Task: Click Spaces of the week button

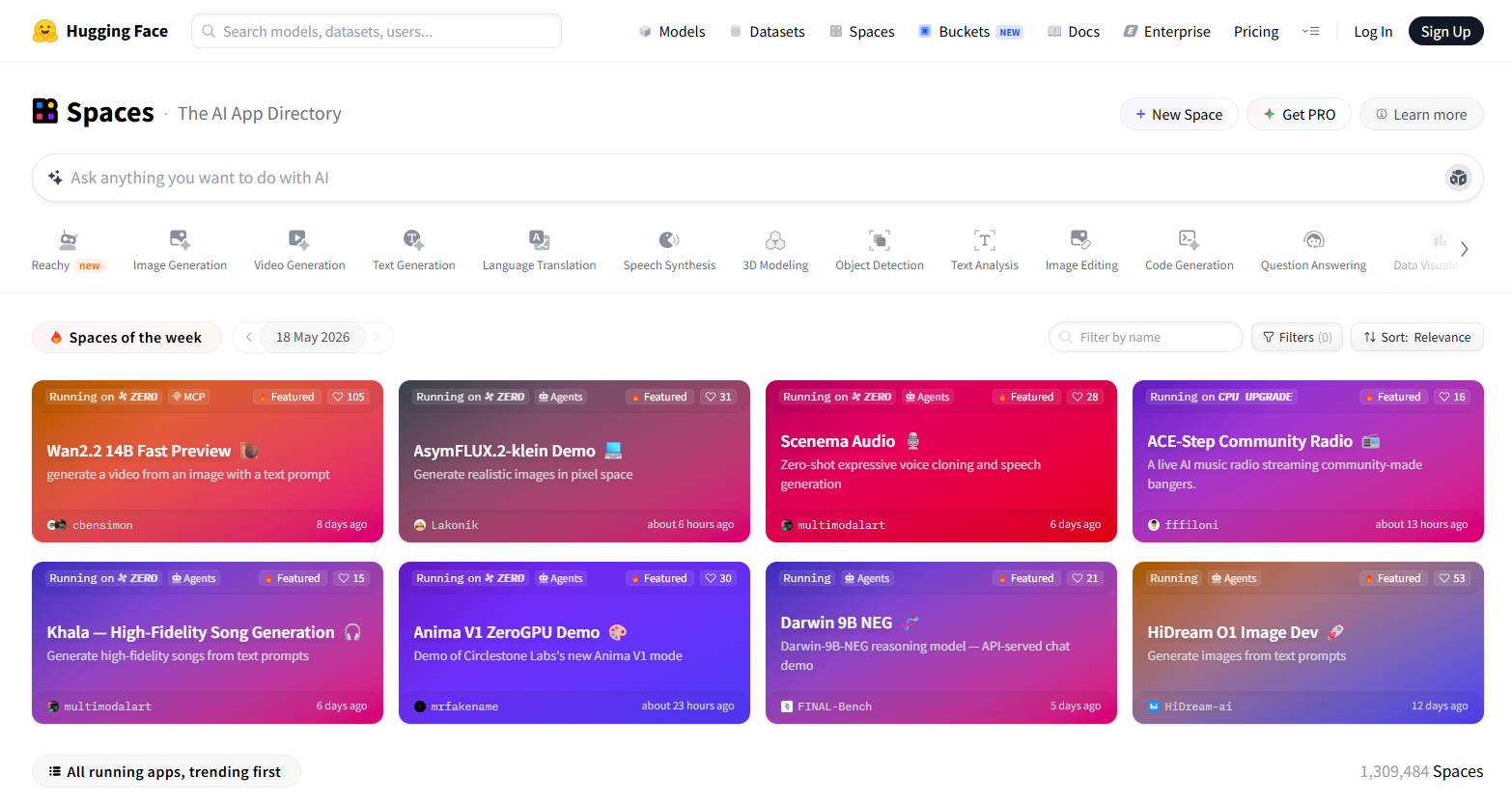Action: point(126,337)
